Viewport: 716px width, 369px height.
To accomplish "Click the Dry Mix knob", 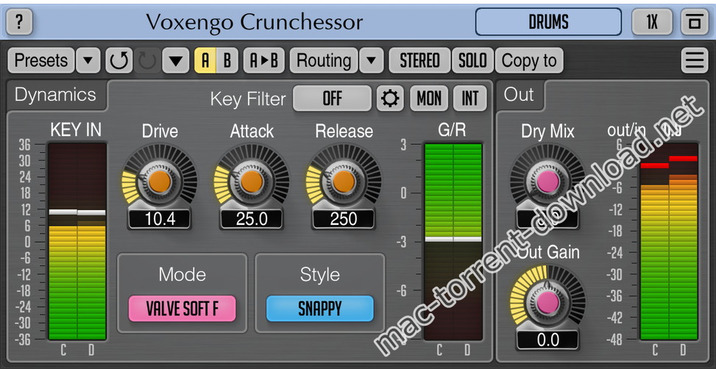I will (548, 181).
